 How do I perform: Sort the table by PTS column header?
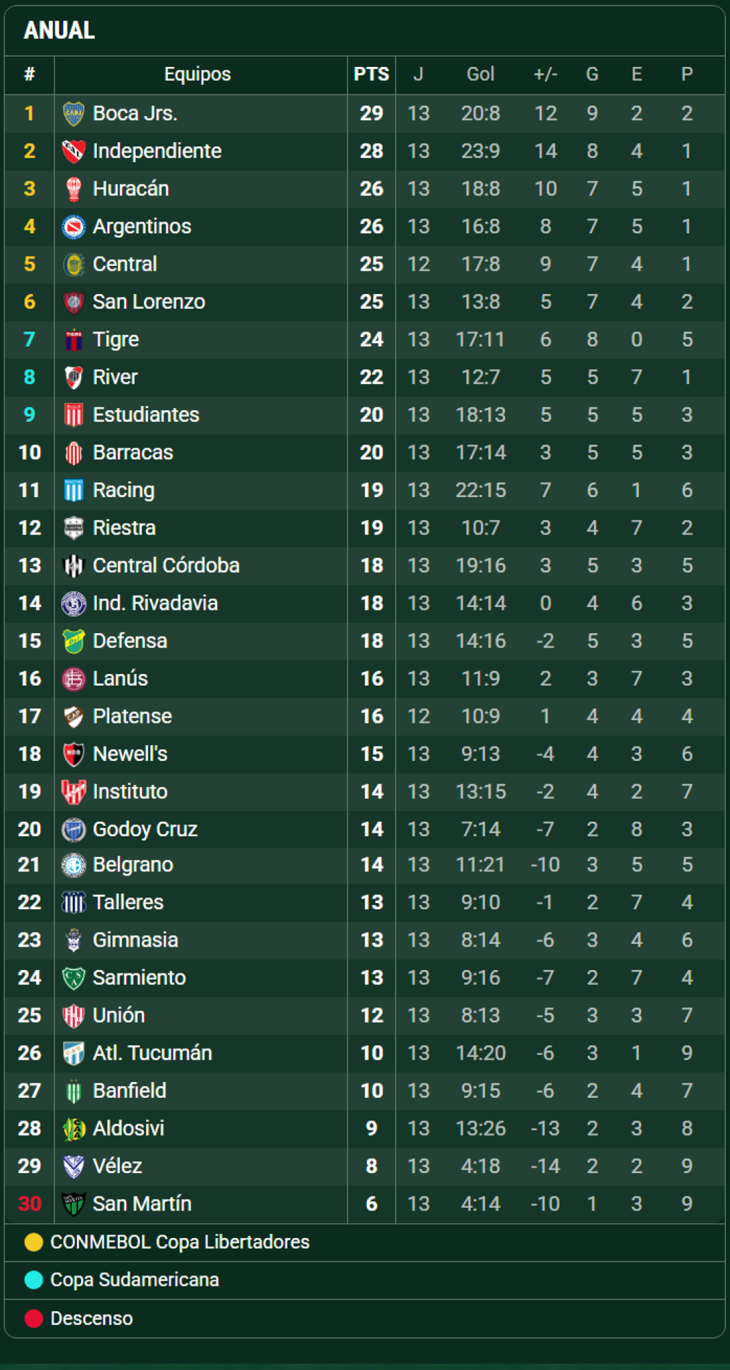(x=371, y=75)
